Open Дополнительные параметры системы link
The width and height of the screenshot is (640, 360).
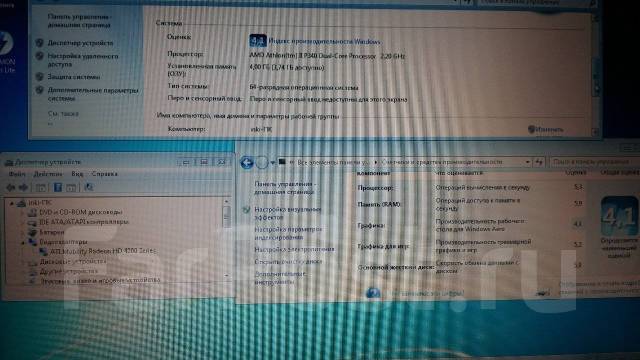[x=93, y=94]
